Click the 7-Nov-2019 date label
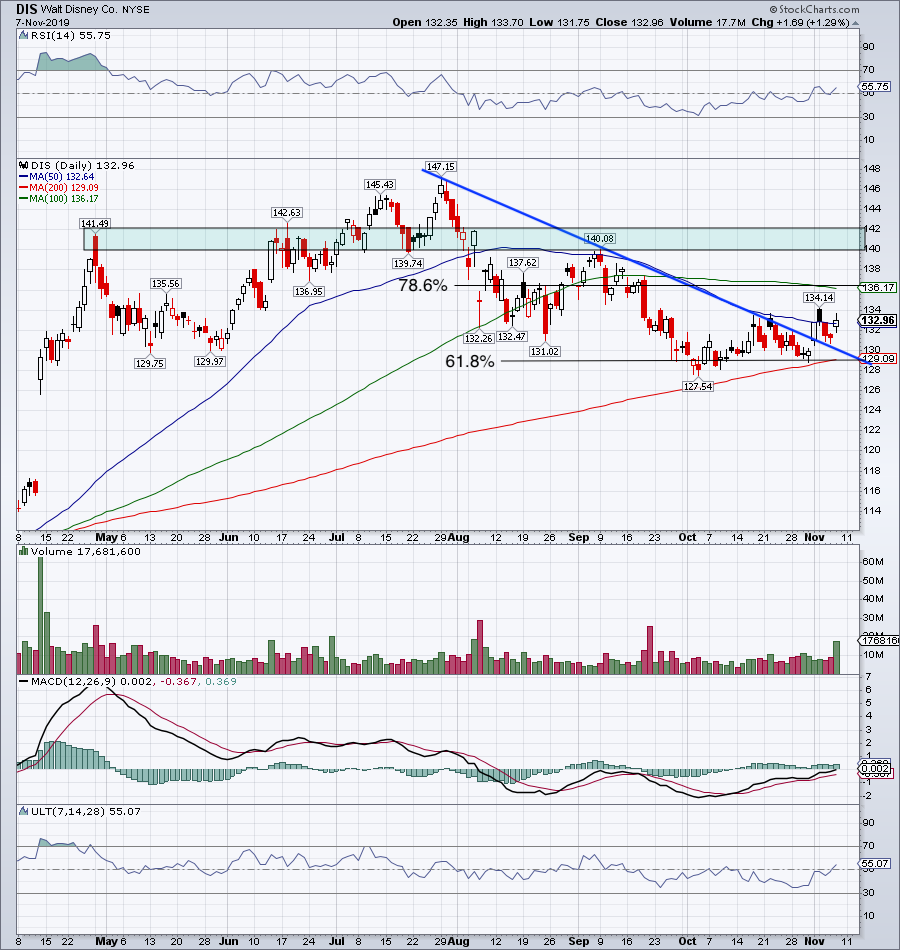 [x=43, y=22]
